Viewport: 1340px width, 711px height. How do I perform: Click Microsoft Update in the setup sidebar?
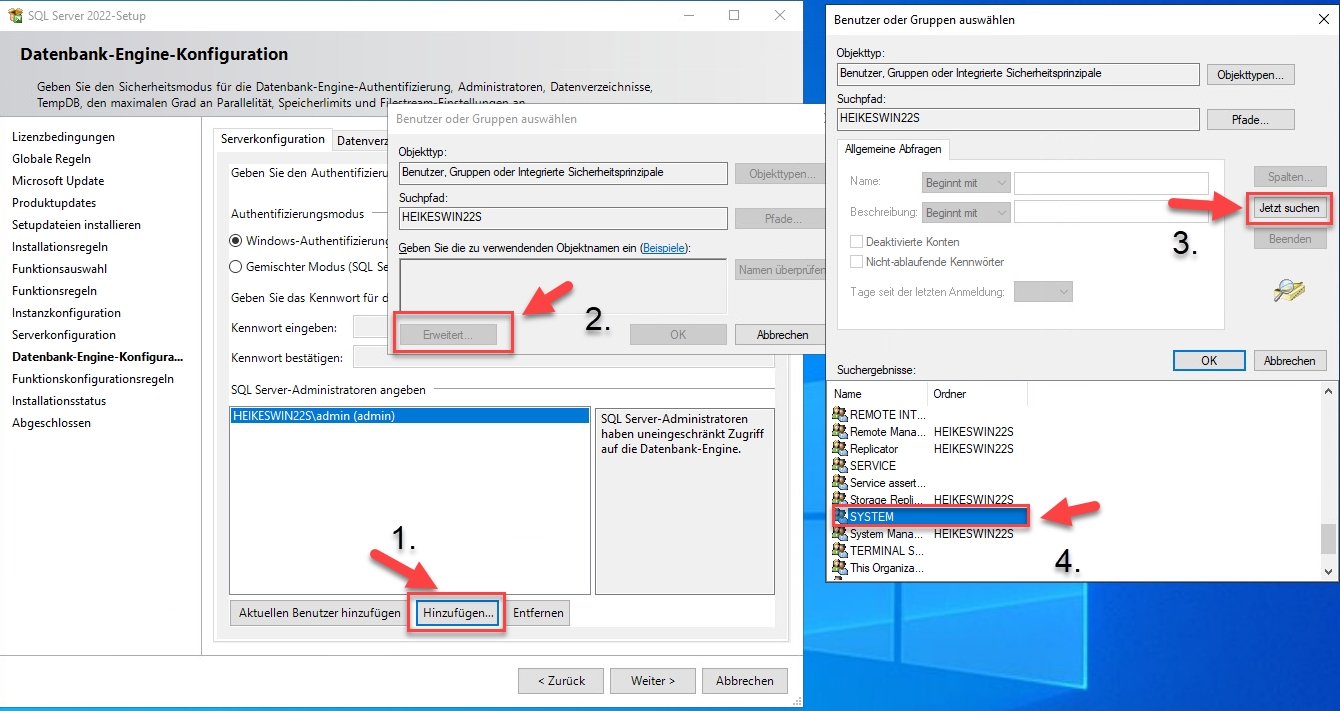58,181
